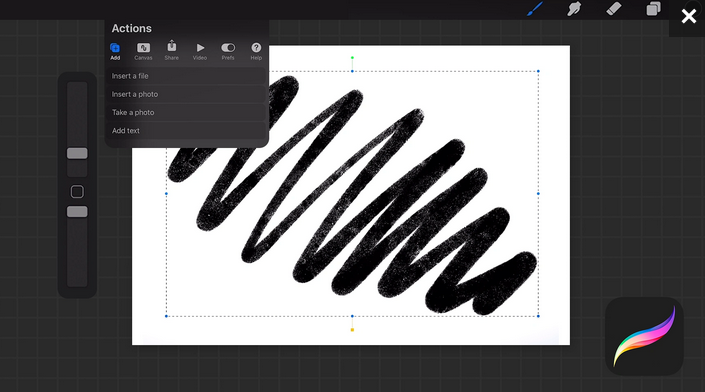705x392 pixels.
Task: Select the Brush tool icon
Action: [535, 9]
